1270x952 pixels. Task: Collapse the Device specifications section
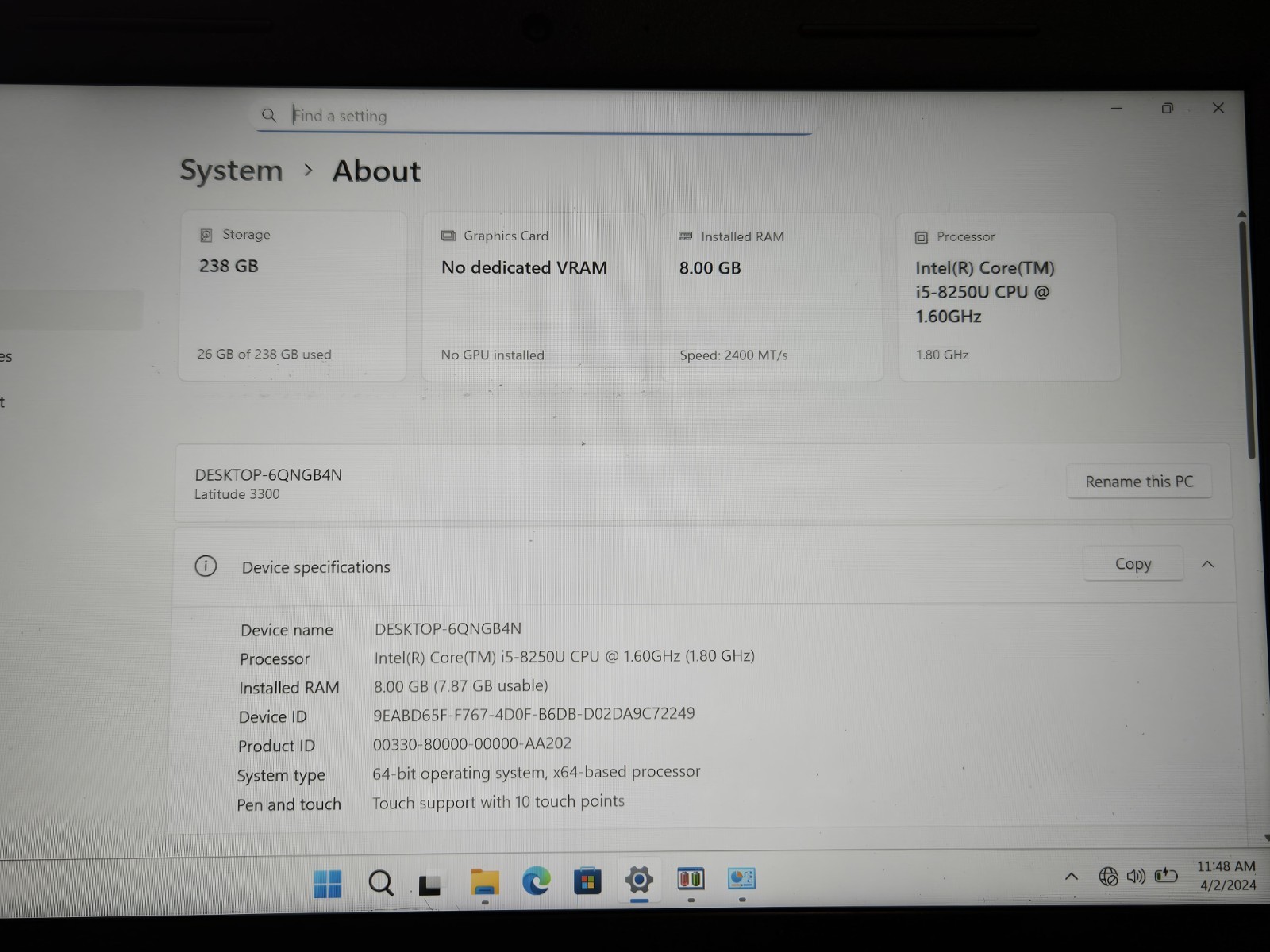tap(1207, 564)
